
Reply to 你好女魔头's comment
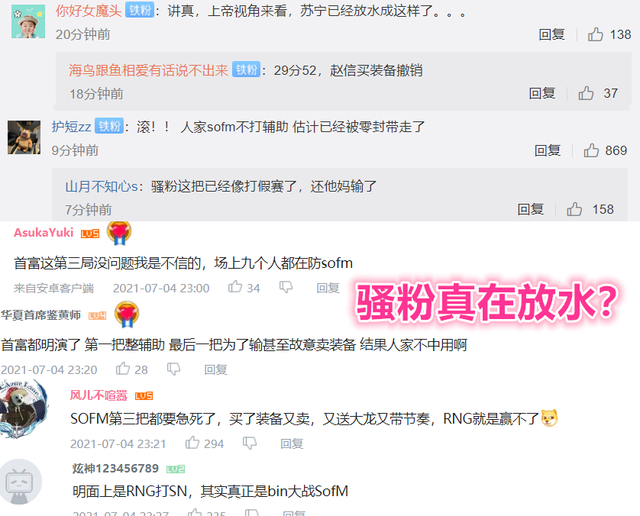[552, 34]
